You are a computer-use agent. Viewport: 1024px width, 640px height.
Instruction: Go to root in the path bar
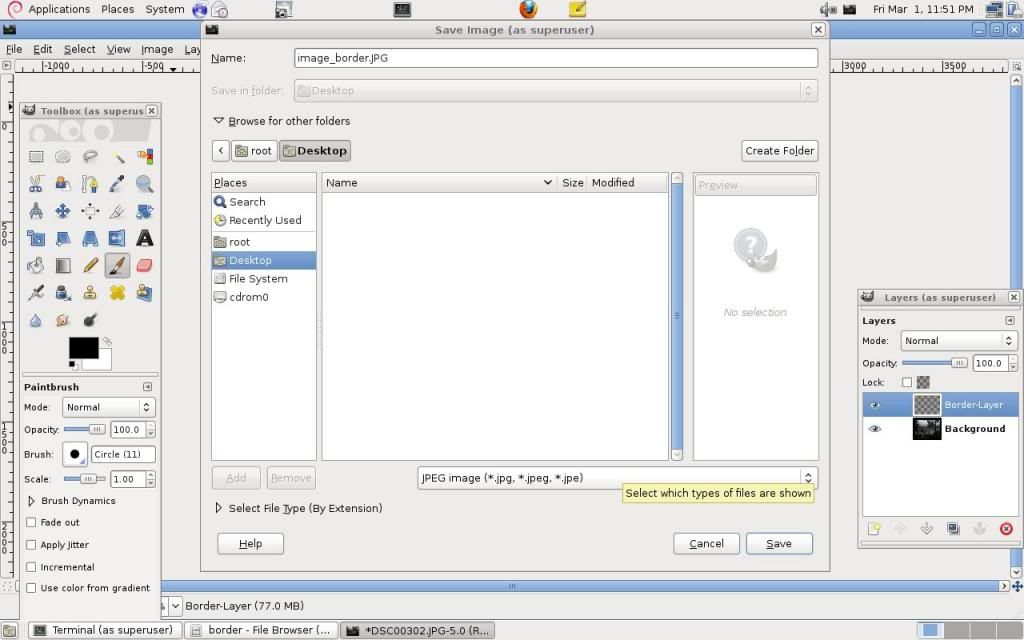click(254, 151)
